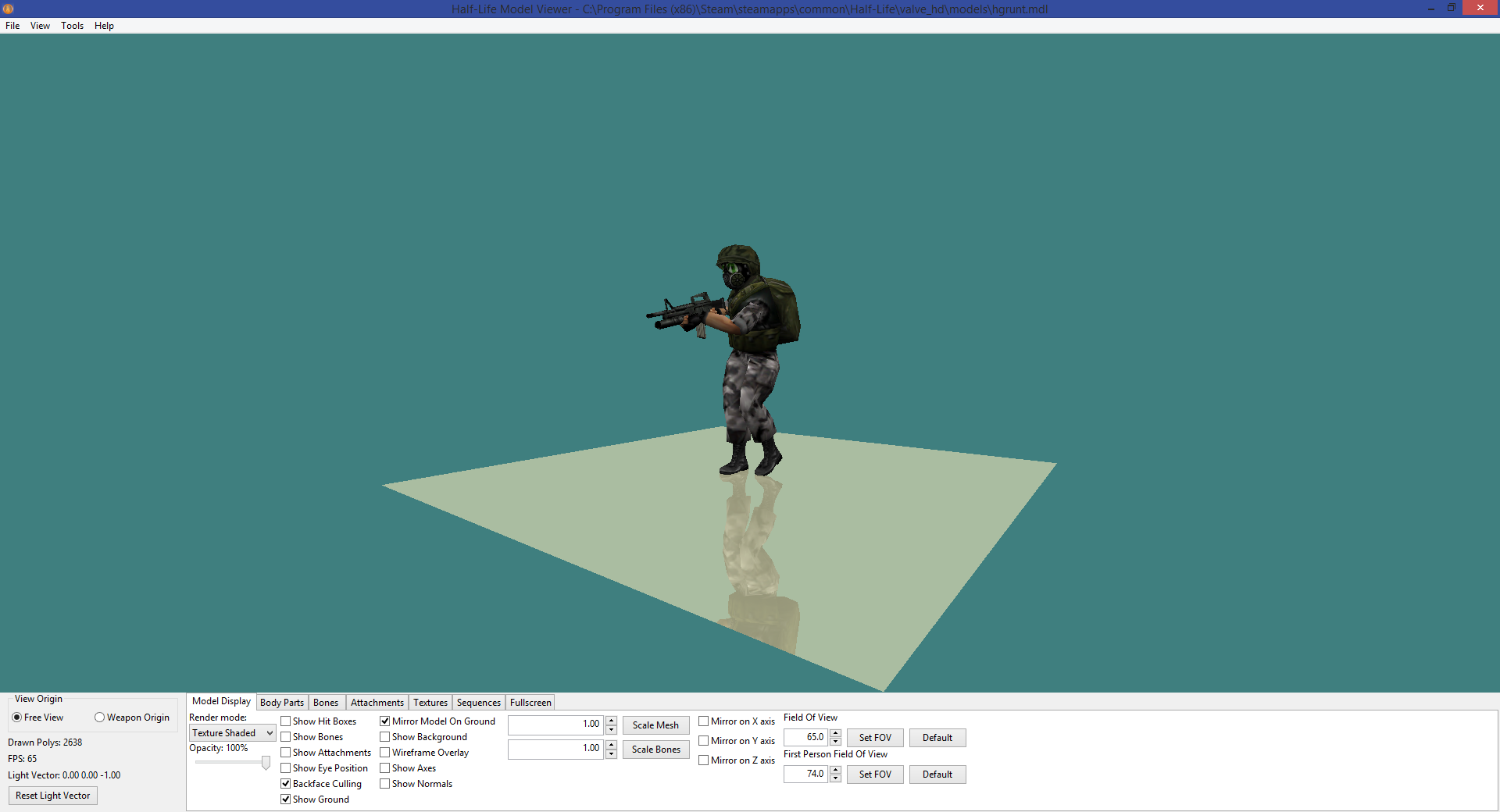Switch to the Bones tab
The image size is (1500, 812).
(326, 703)
